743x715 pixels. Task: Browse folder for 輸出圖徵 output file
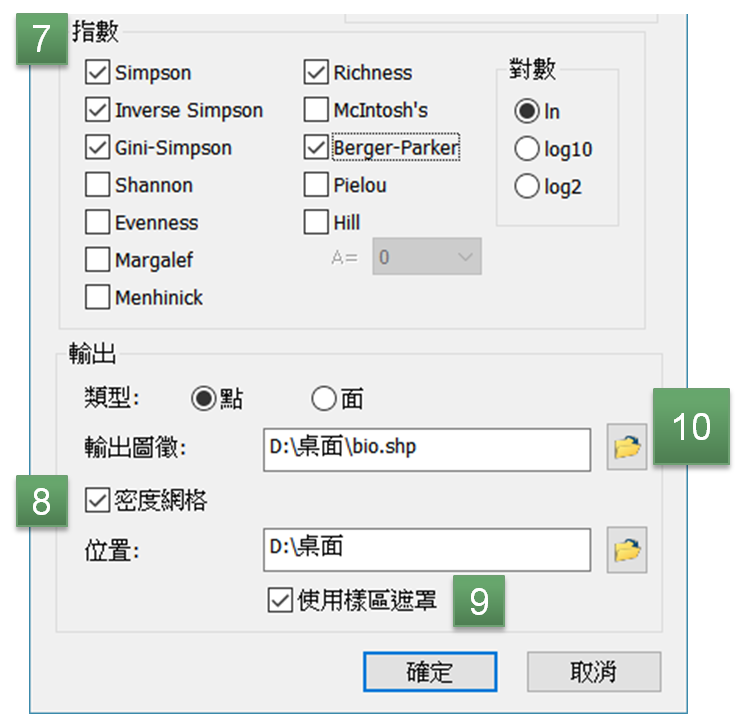[627, 447]
